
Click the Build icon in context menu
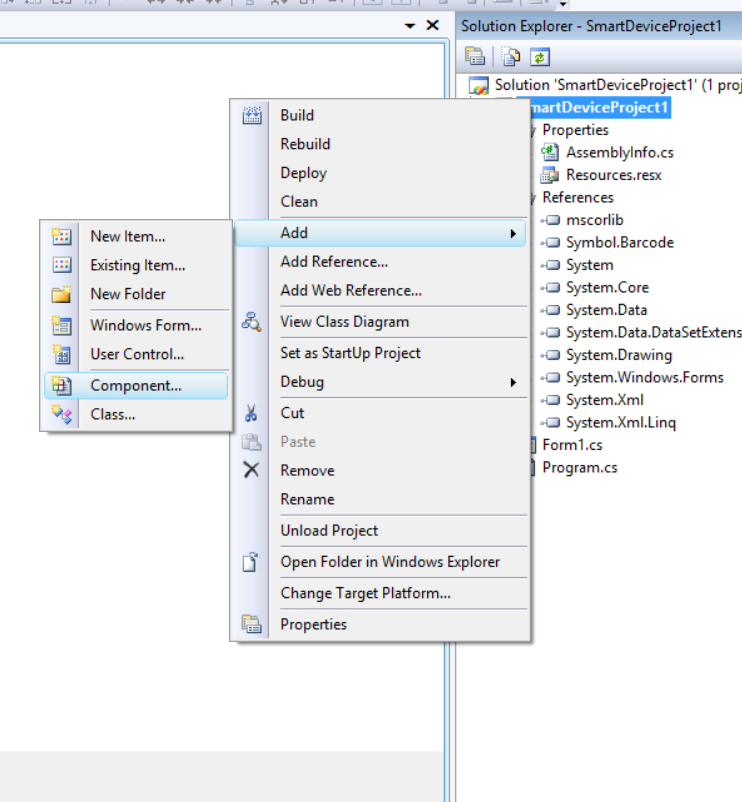tap(252, 116)
